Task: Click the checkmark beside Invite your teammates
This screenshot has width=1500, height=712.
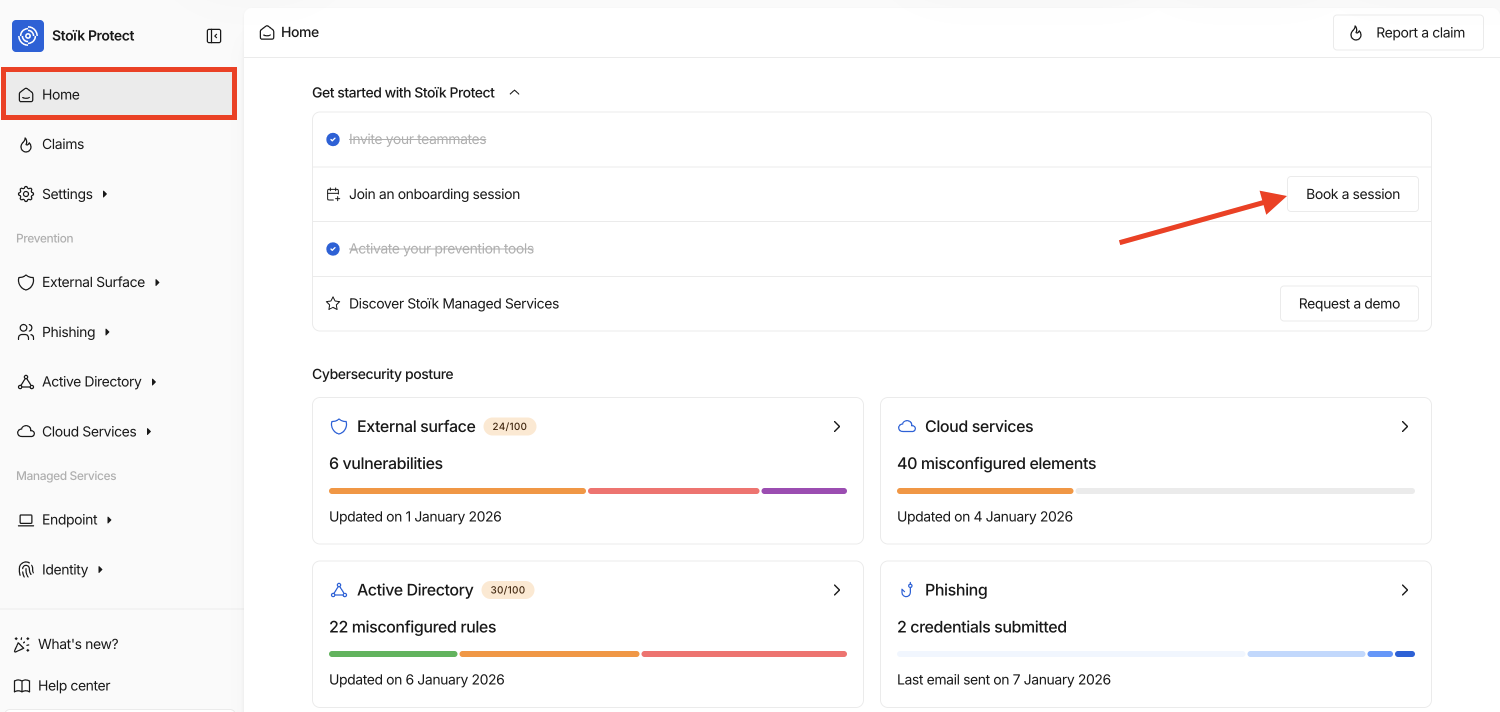Action: [x=333, y=140]
